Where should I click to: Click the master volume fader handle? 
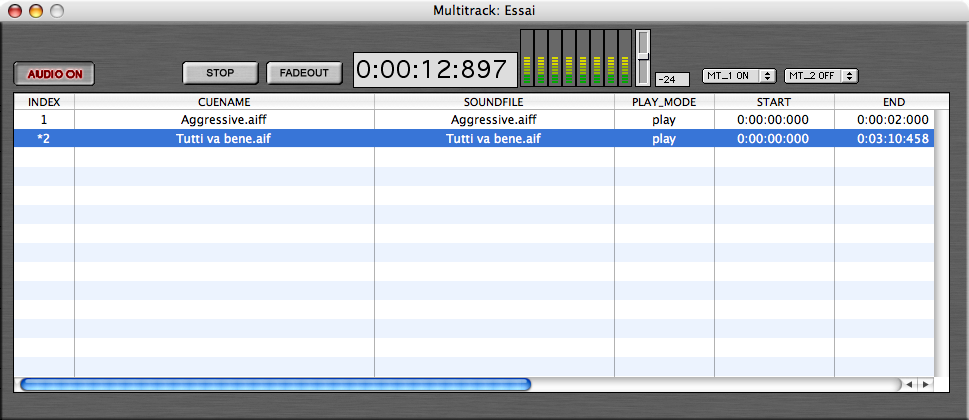tap(643, 56)
